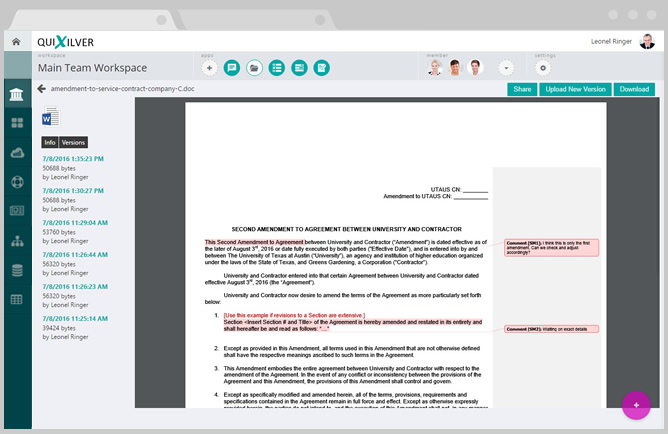Expand the members dropdown arrow
The height and width of the screenshot is (434, 668).
(x=506, y=68)
